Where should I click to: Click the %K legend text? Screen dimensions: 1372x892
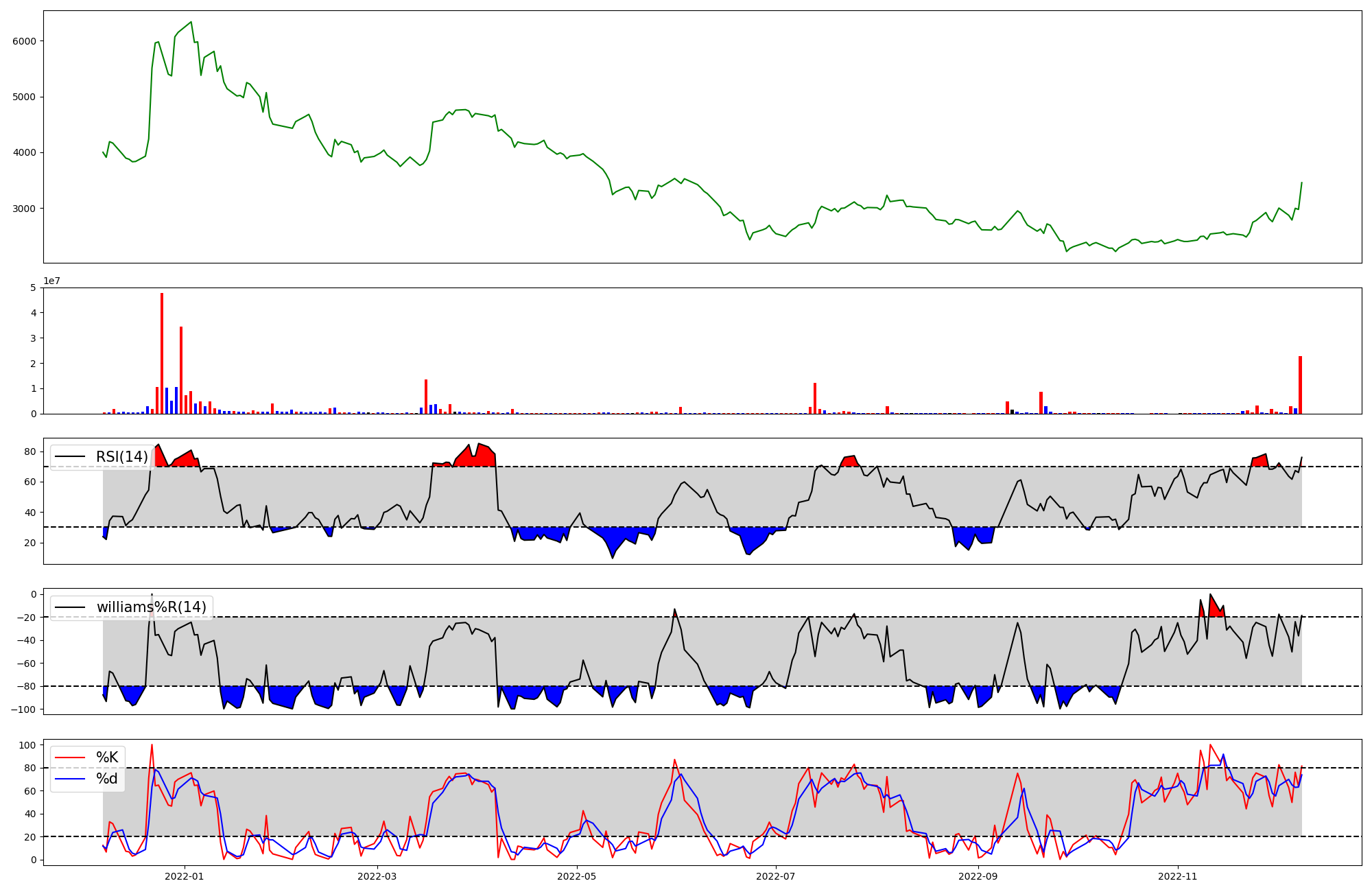tap(107, 758)
